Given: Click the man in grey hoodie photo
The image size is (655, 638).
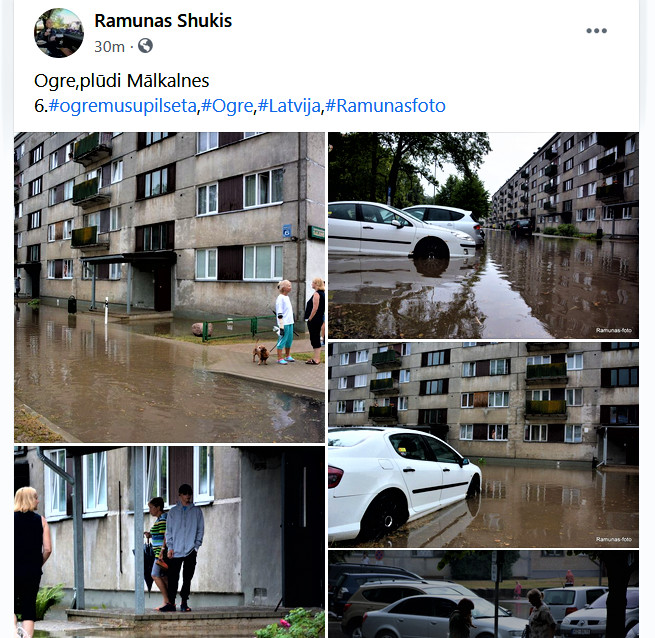Looking at the screenshot, I should coord(182,547).
